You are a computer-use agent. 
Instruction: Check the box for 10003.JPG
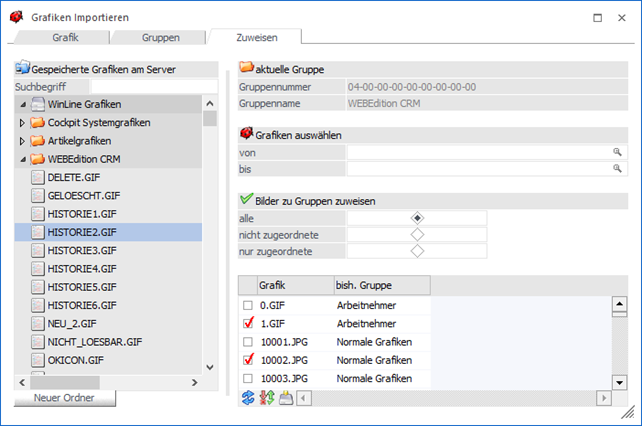(x=249, y=378)
